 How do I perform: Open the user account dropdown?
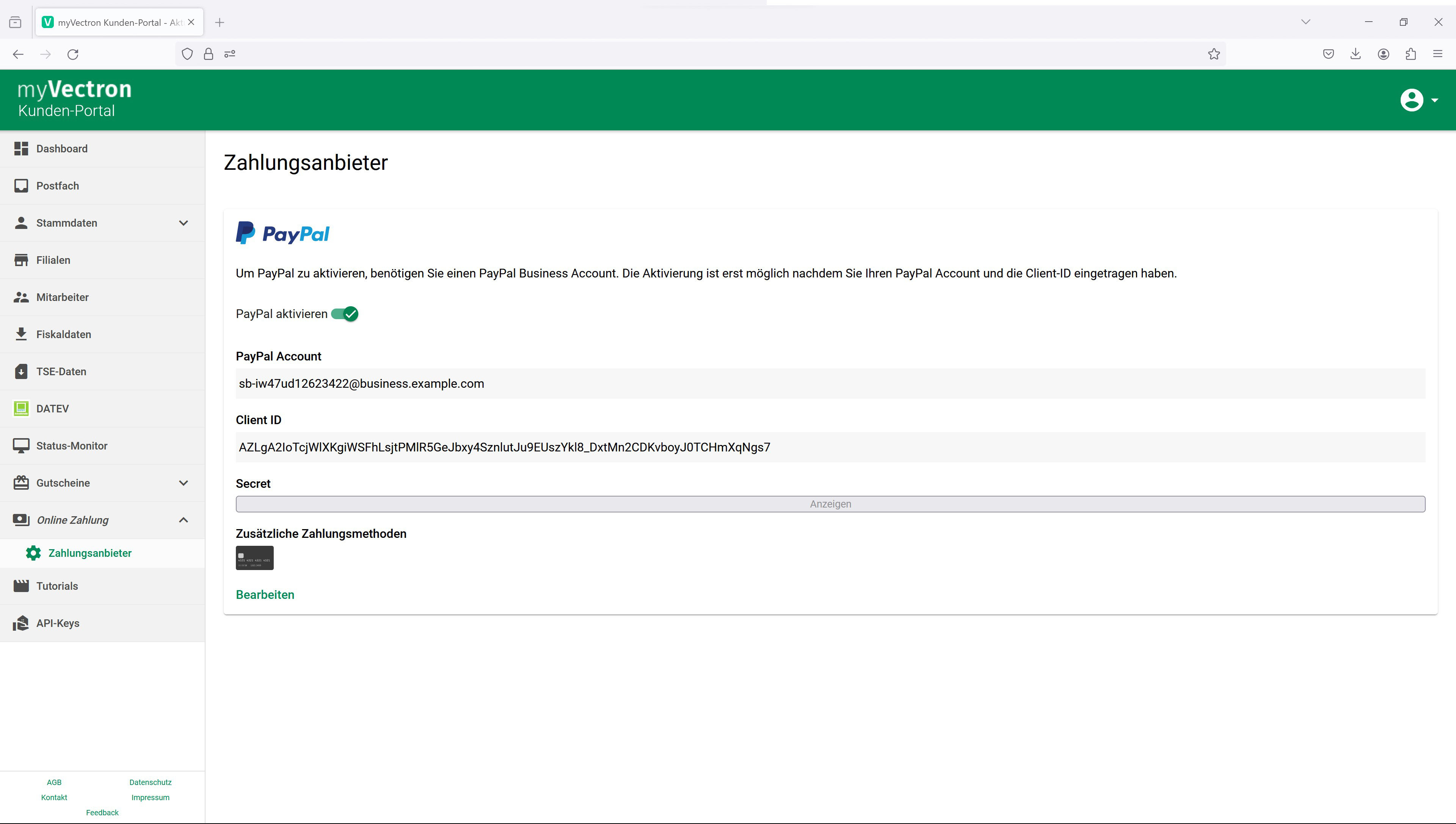[1418, 101]
